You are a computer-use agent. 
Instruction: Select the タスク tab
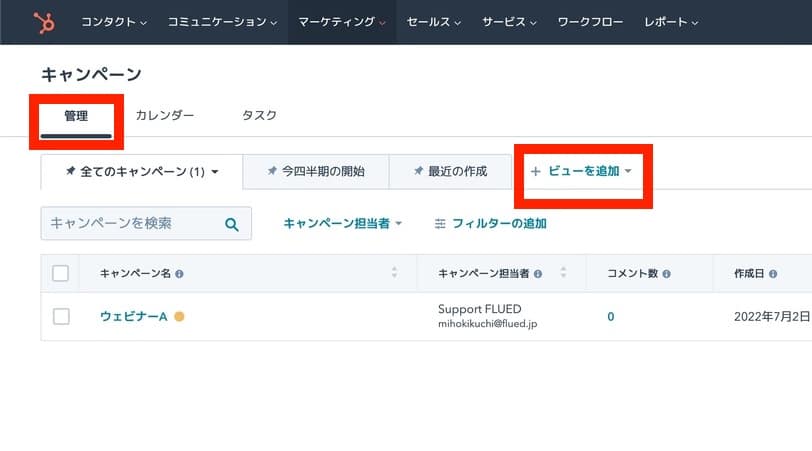pyautogui.click(x=259, y=115)
